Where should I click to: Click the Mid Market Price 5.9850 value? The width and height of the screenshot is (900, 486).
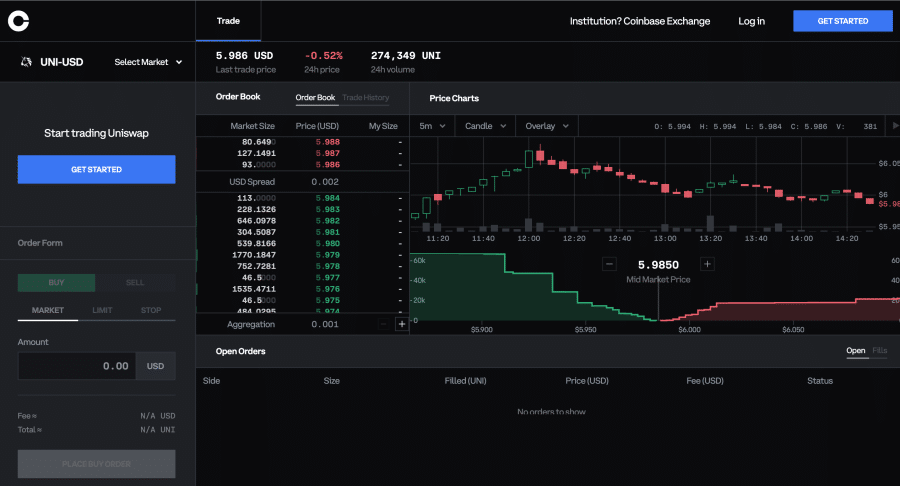coord(658,265)
